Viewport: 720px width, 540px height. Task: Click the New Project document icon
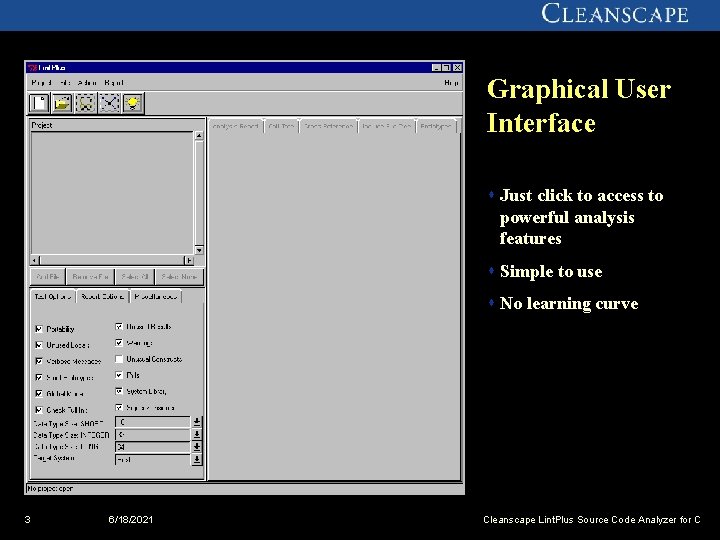pos(39,103)
